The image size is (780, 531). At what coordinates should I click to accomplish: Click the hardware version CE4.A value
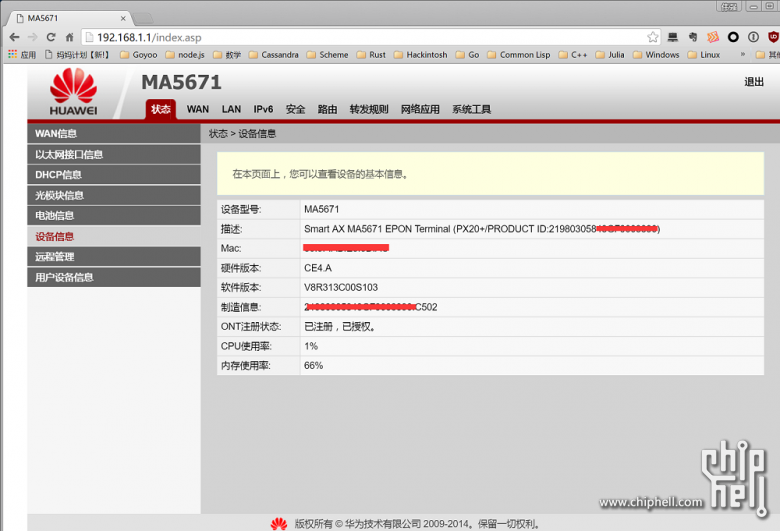click(318, 268)
